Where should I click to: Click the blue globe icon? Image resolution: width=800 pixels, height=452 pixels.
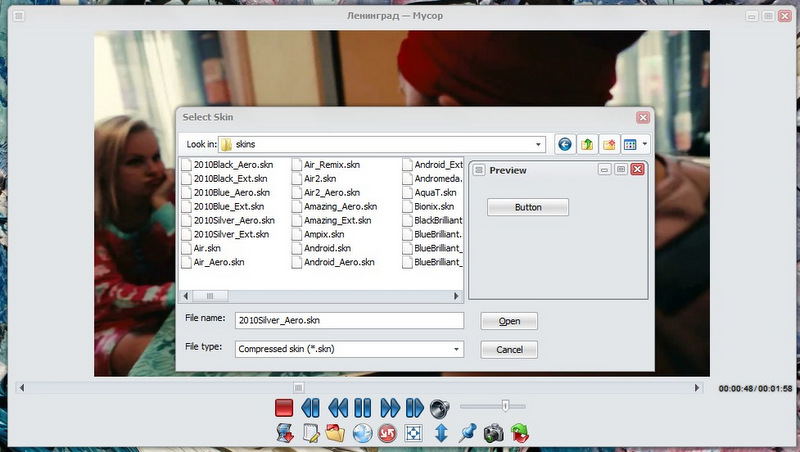(x=362, y=433)
